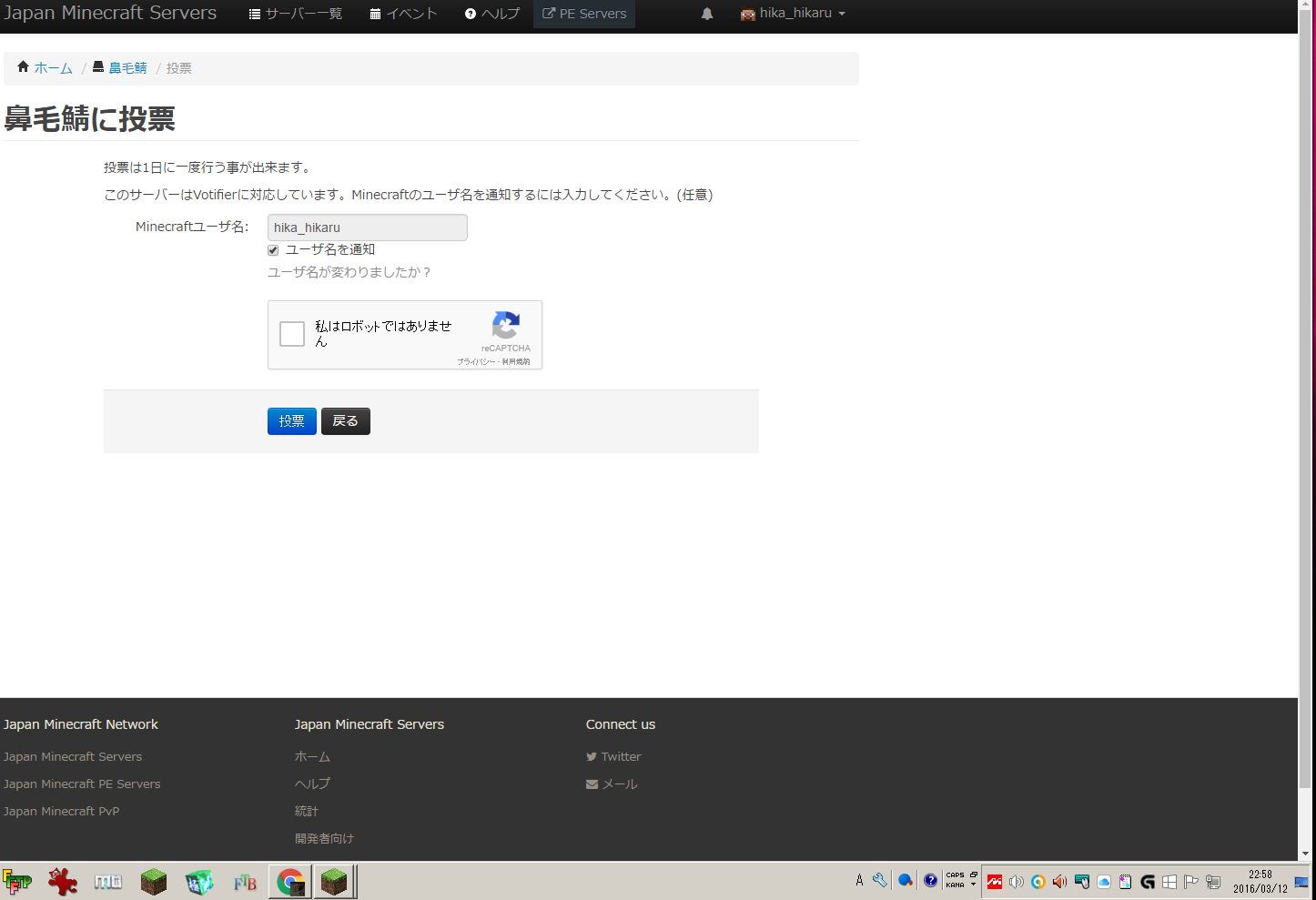Click the keyboard and mouse tray icon

(x=1082, y=881)
